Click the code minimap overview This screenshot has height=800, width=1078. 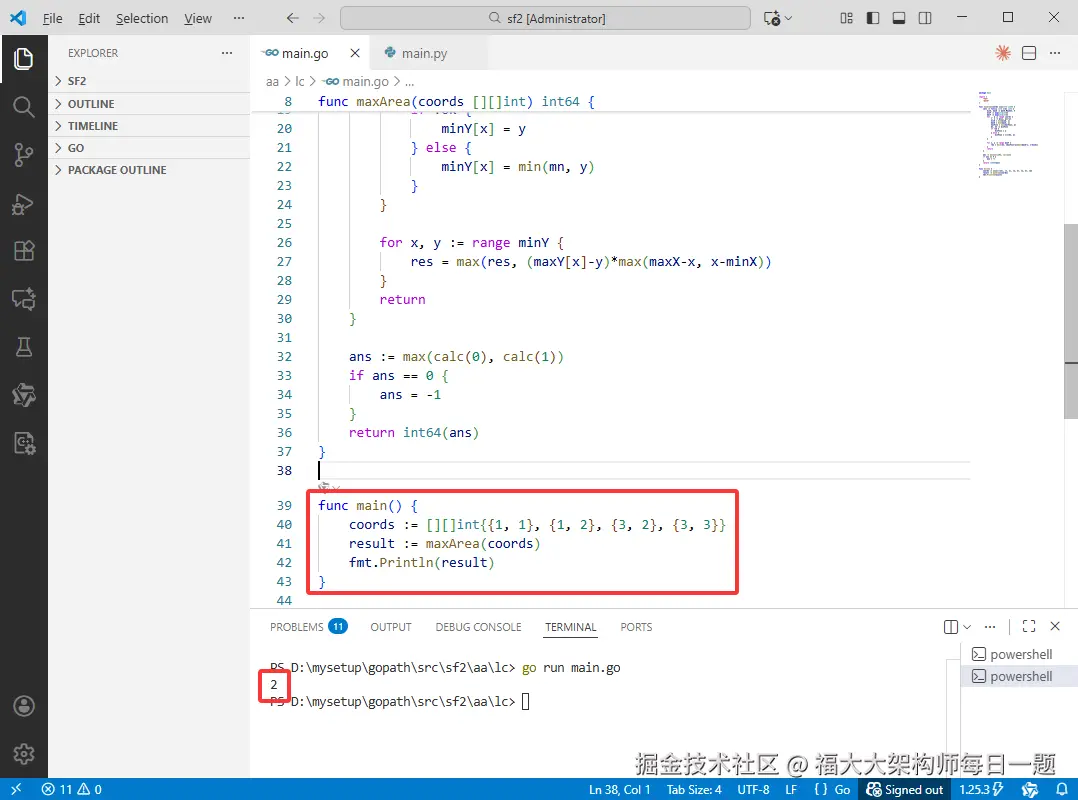coord(1008,135)
